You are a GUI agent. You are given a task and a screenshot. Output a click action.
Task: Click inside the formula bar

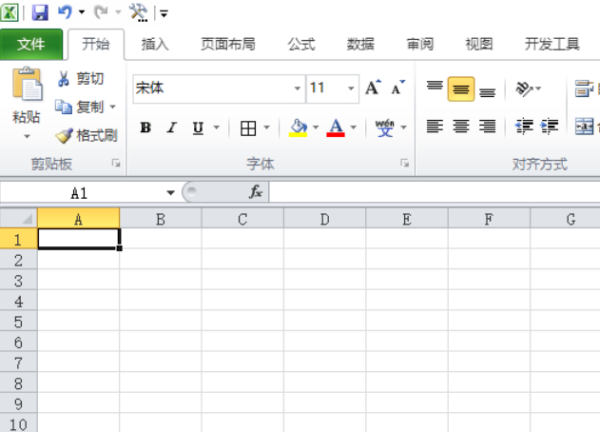[x=435, y=192]
